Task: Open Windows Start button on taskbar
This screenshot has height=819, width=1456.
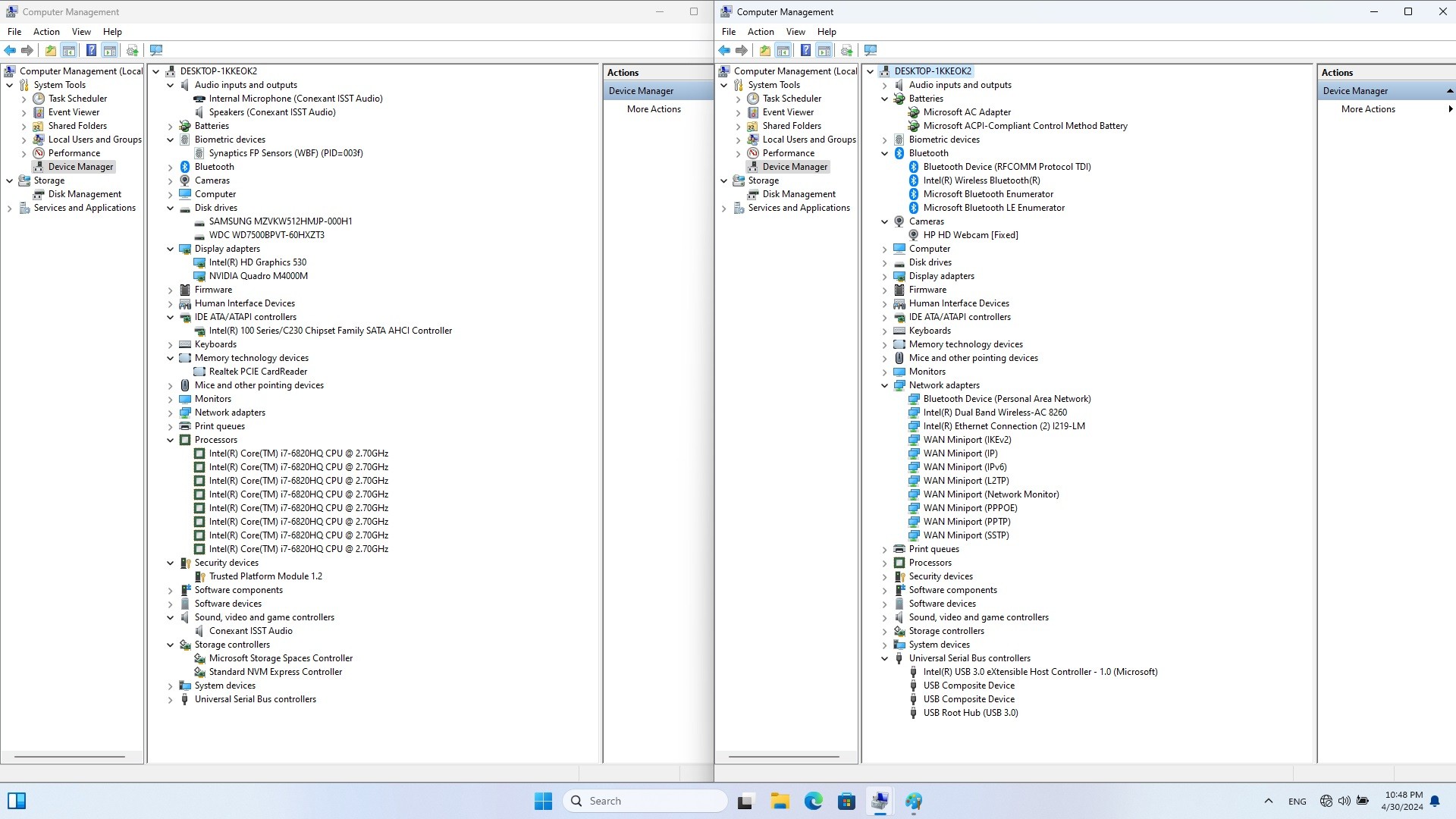Action: click(543, 801)
